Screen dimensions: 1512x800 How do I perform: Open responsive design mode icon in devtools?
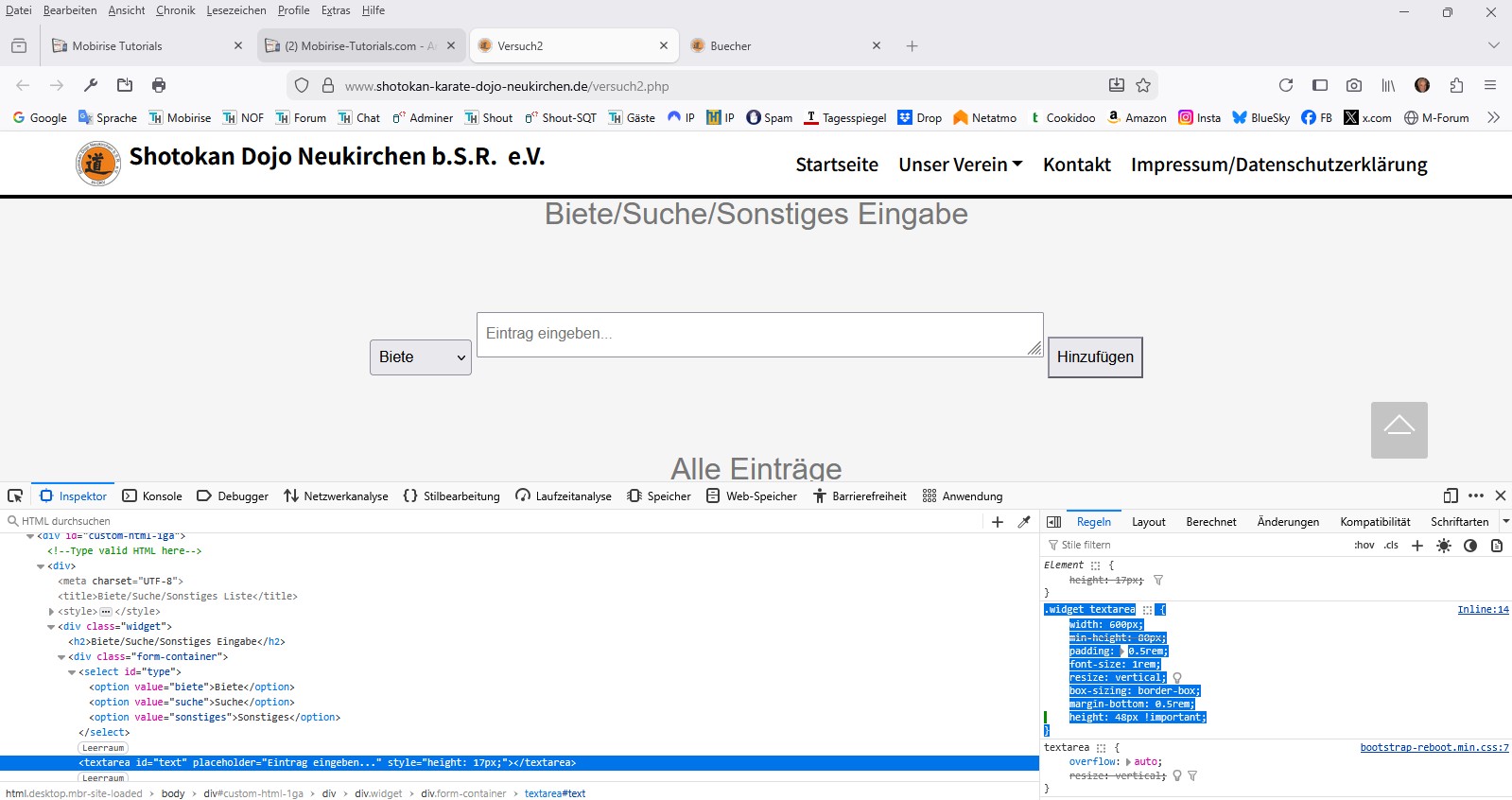click(x=1451, y=496)
